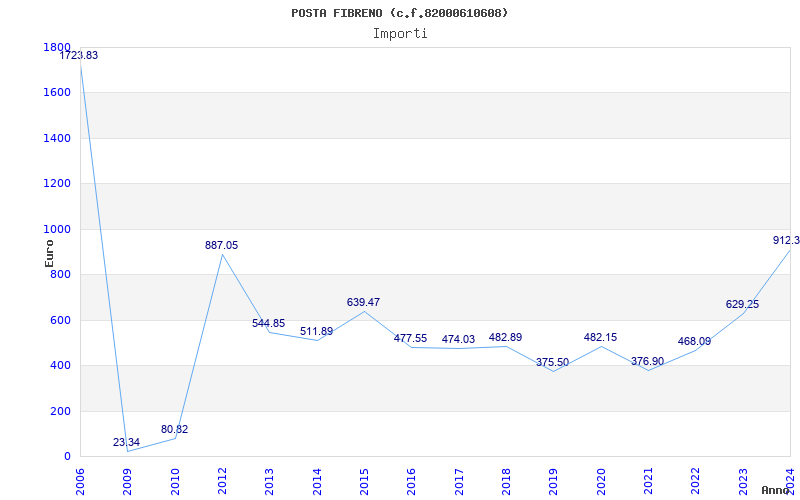
Task: Click the 629.25 value label
Action: point(742,304)
